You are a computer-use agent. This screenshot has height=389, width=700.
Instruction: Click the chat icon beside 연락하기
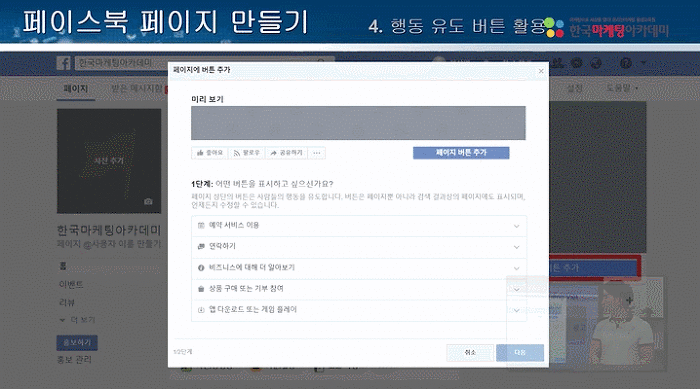[x=201, y=247]
